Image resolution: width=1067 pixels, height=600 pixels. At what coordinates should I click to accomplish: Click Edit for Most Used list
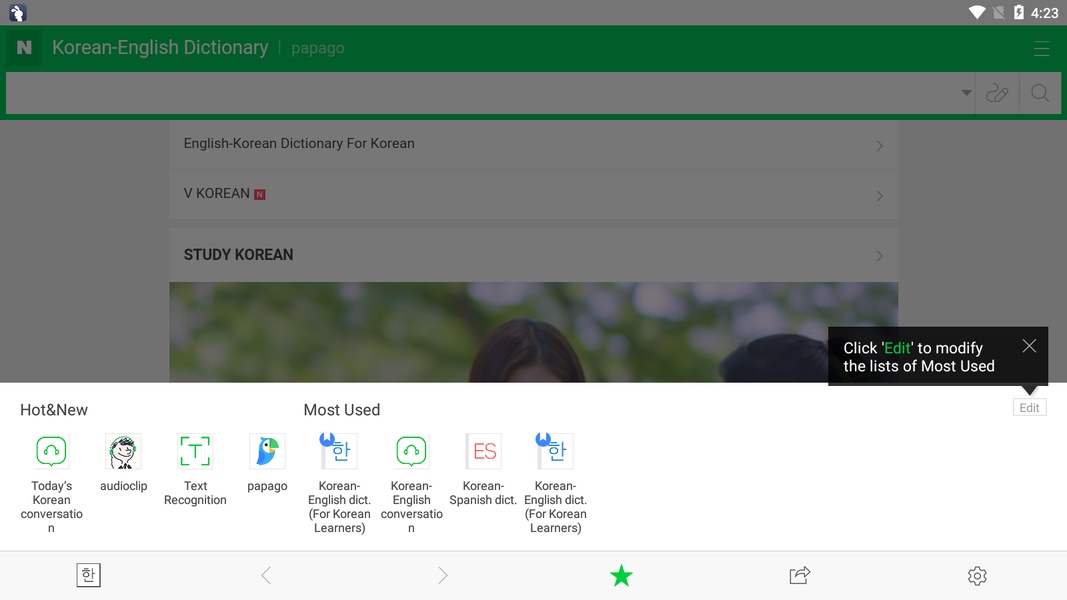click(x=1029, y=407)
